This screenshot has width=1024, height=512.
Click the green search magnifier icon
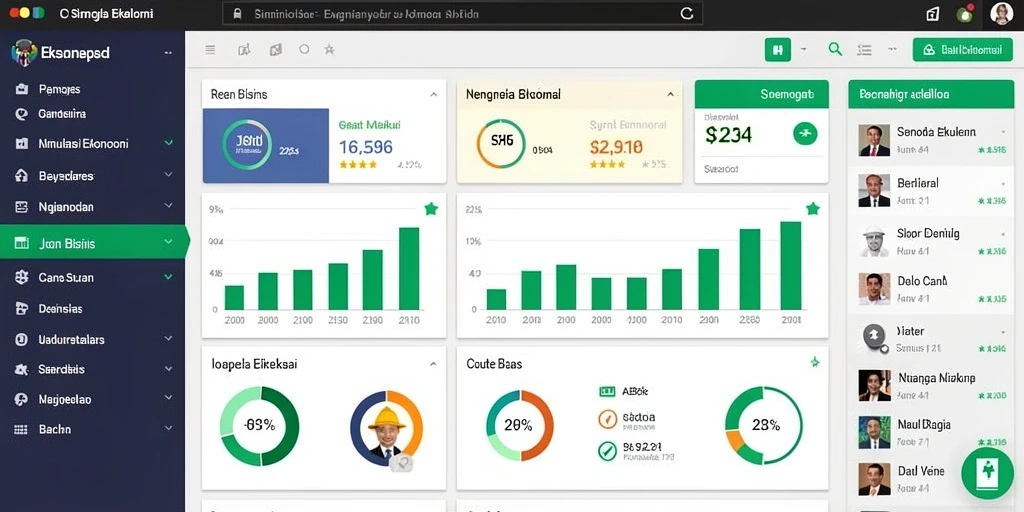835,49
